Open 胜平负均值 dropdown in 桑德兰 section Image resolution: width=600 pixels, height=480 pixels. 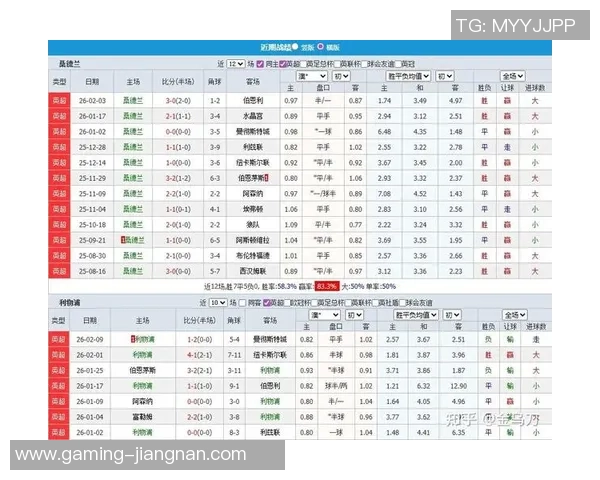coord(408,76)
